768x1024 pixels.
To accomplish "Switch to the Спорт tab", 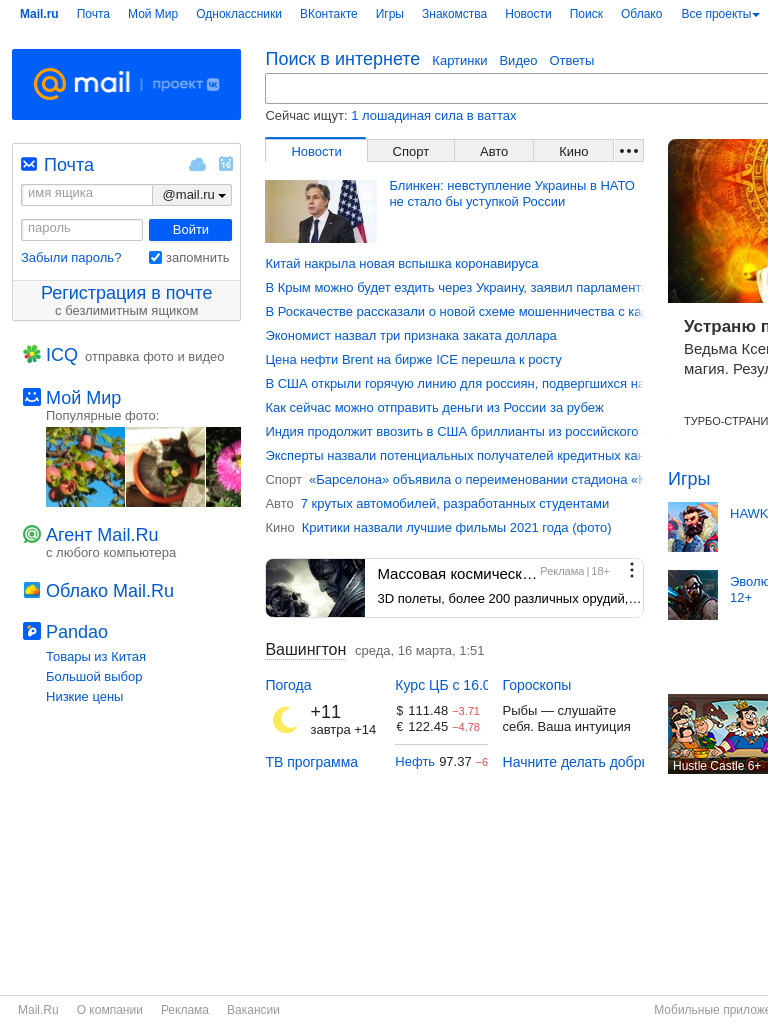I will click(411, 151).
